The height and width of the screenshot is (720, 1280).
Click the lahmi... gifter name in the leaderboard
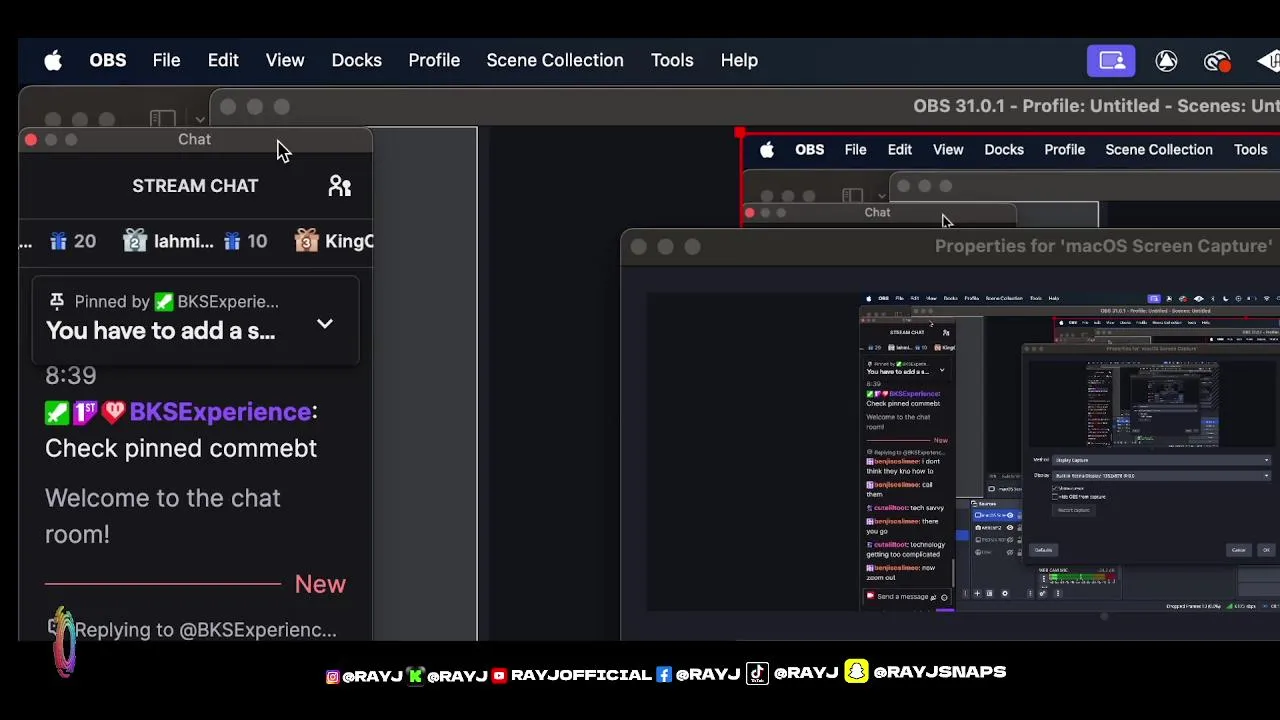click(x=184, y=241)
